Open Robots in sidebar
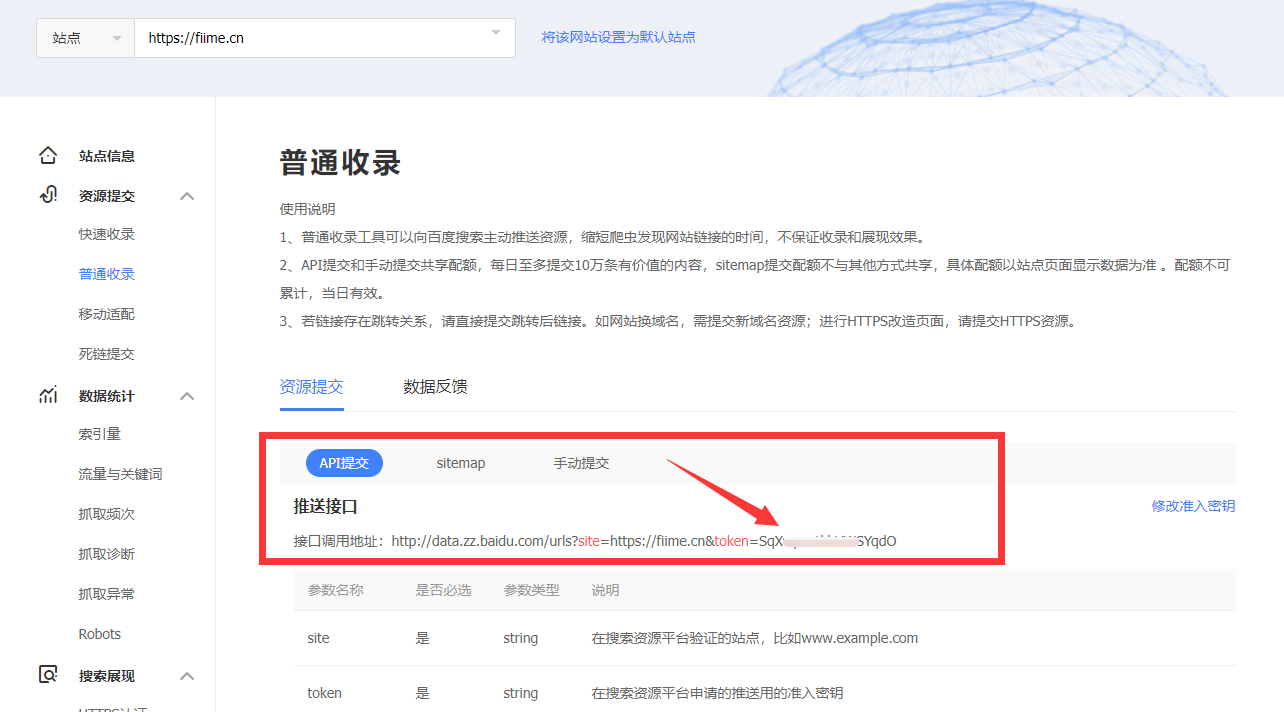 [x=100, y=634]
